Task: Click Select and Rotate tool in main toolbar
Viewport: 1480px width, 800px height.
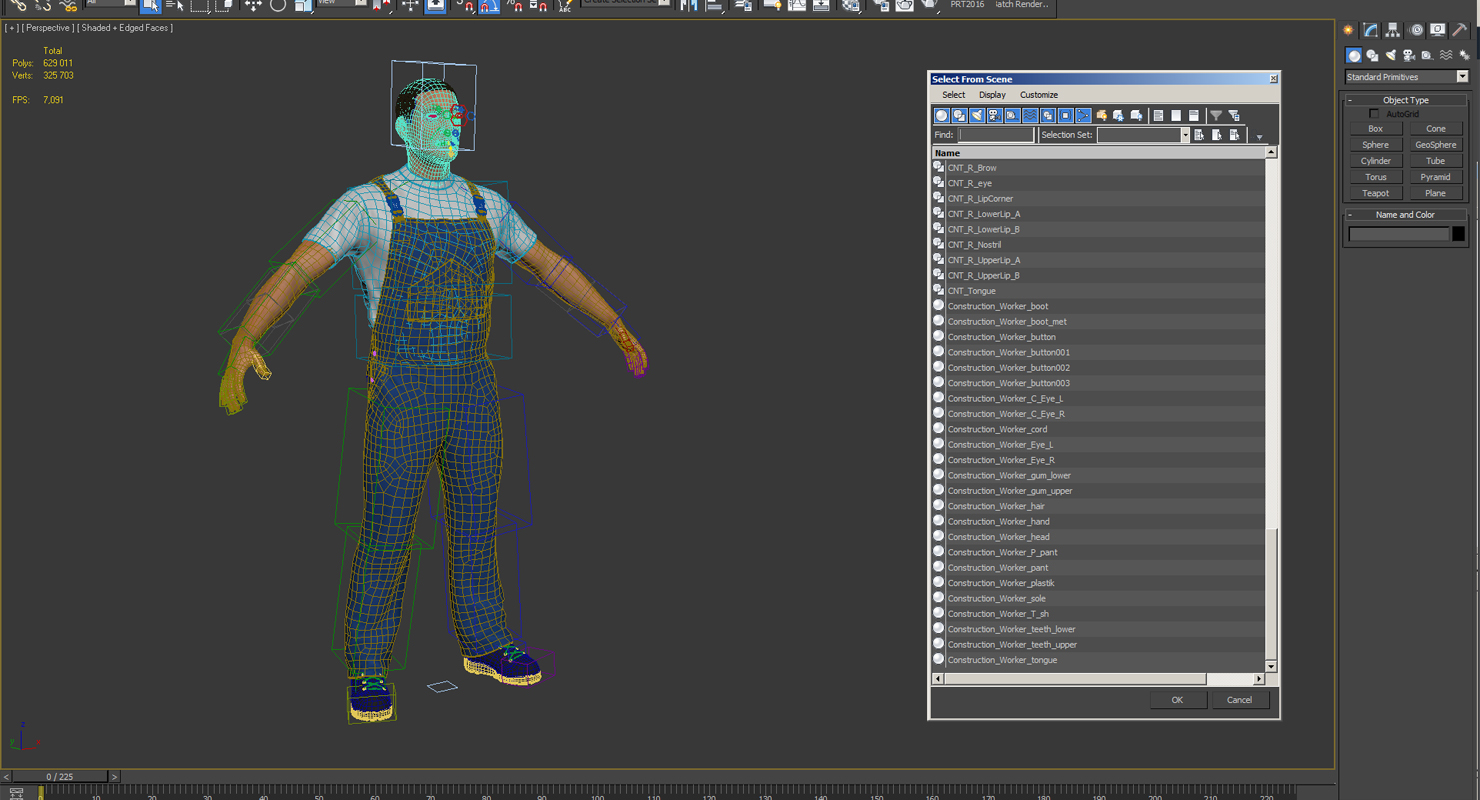Action: (278, 5)
